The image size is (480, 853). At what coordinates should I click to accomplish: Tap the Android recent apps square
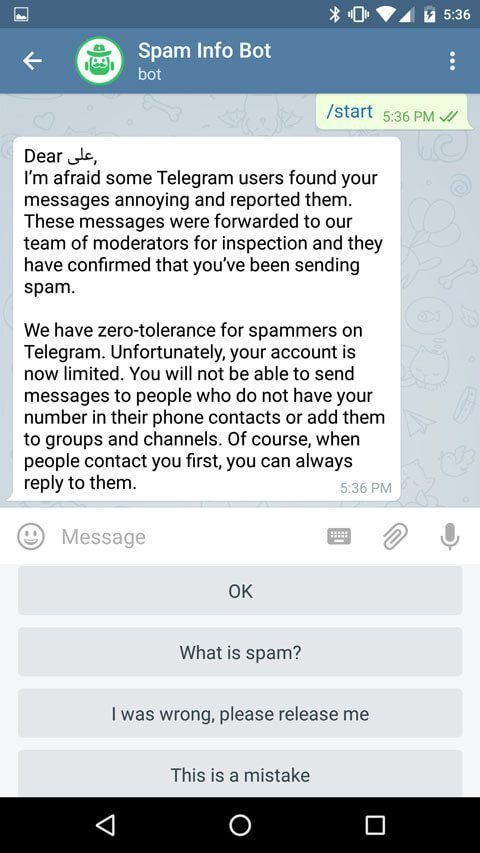tap(375, 825)
